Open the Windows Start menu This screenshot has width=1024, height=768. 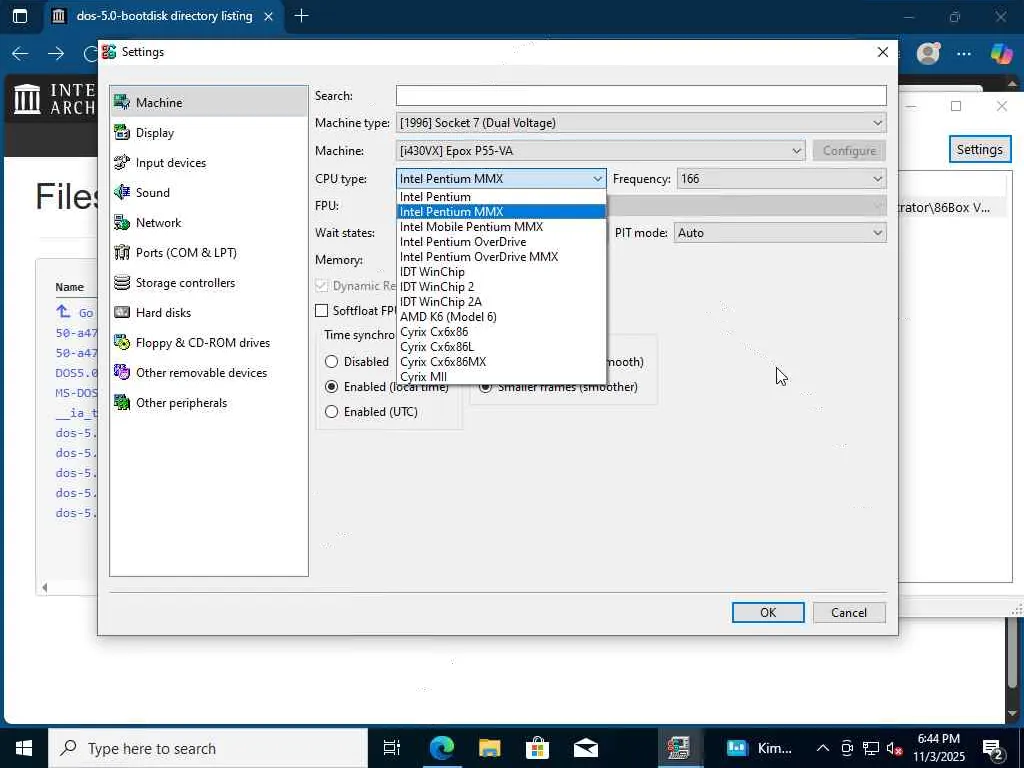24,748
